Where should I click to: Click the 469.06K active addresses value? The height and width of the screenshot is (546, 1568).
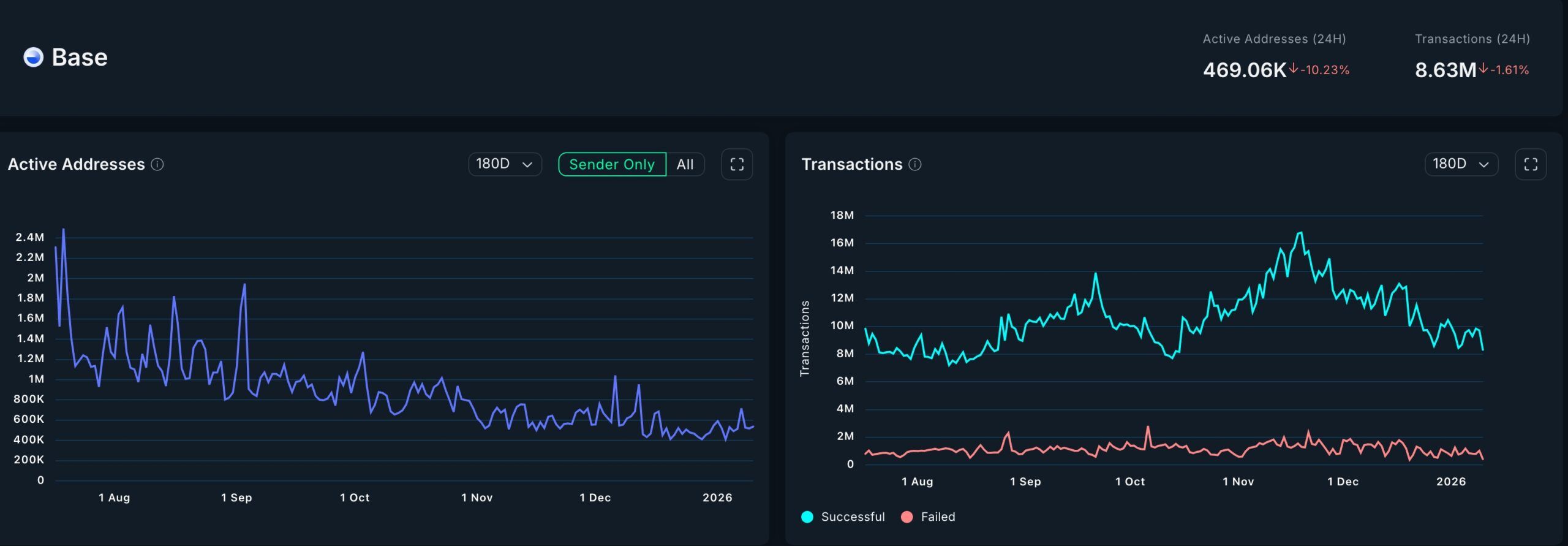pyautogui.click(x=1244, y=70)
